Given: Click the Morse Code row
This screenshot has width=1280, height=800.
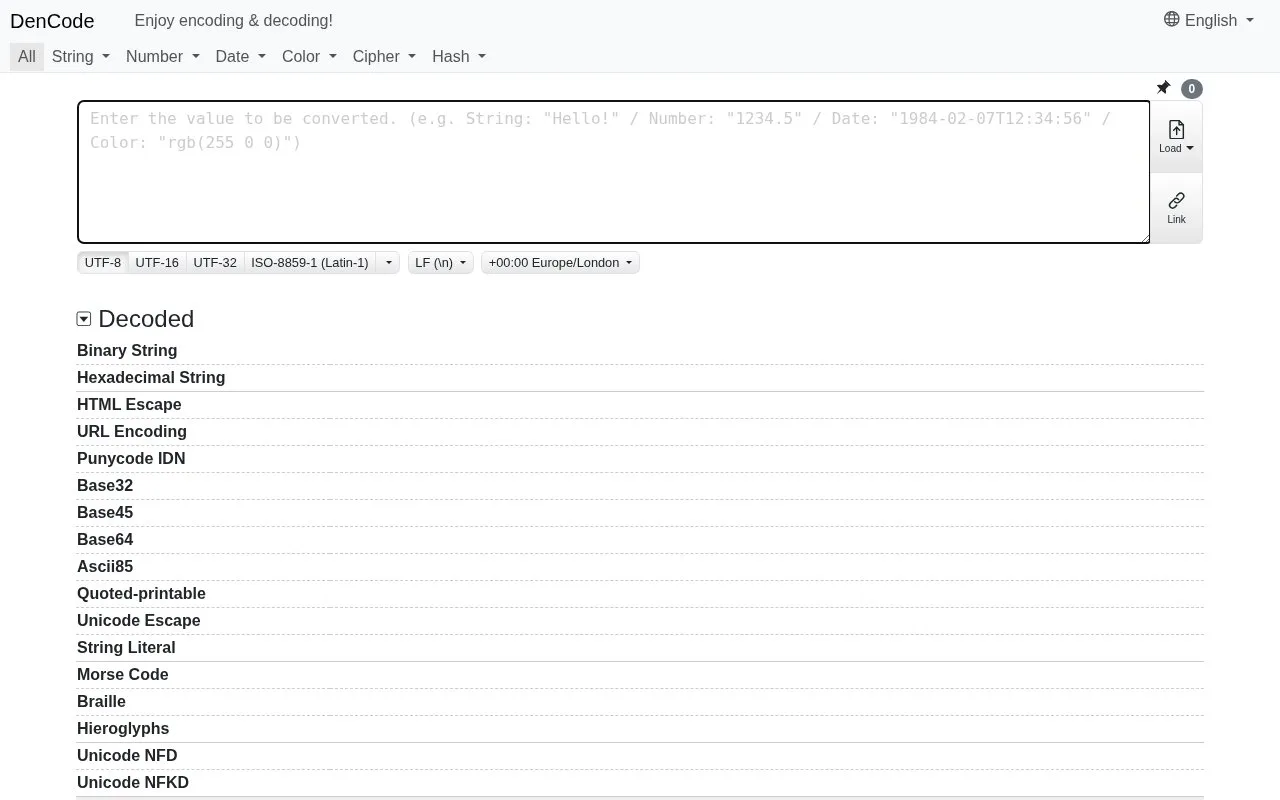Looking at the screenshot, I should coord(640,675).
